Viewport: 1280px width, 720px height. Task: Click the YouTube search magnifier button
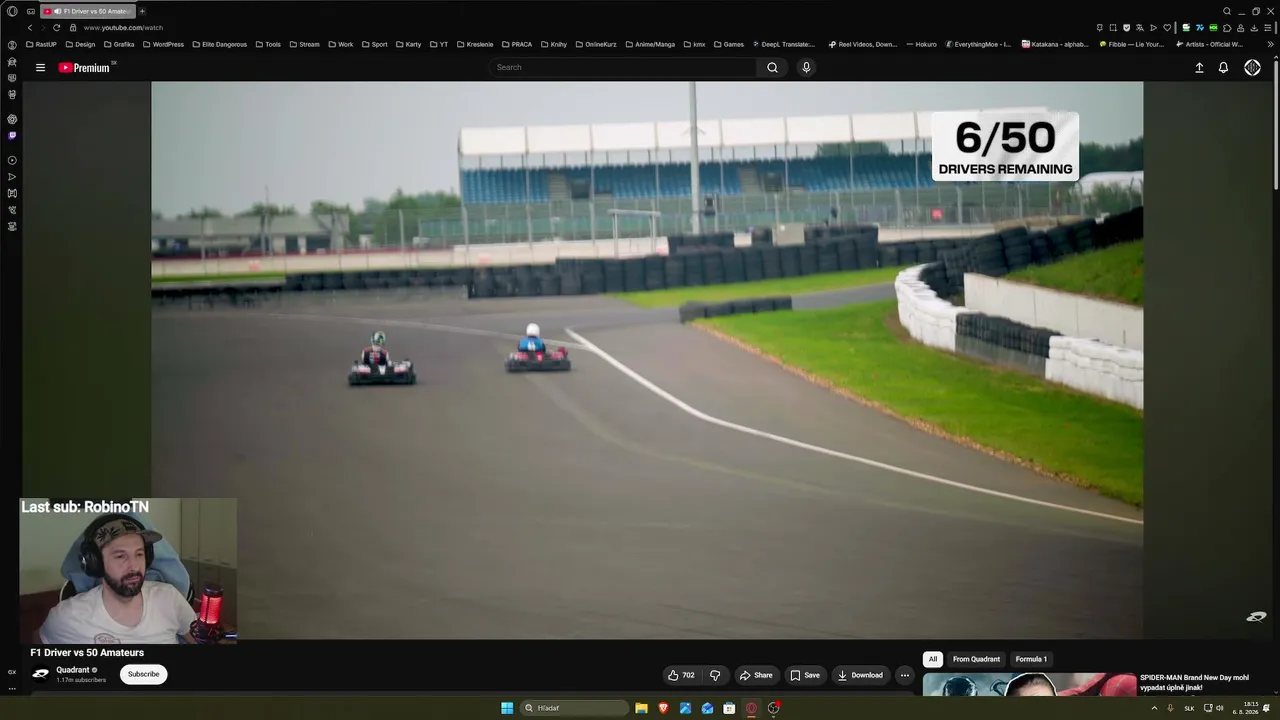(772, 68)
